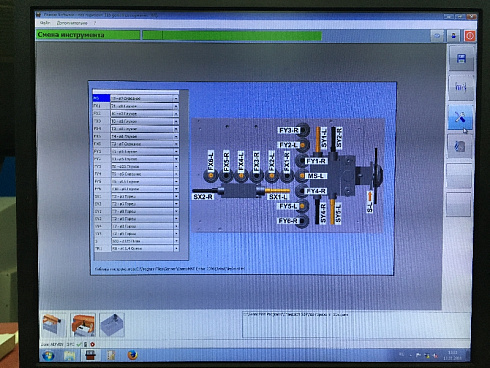This screenshot has width=490, height=368.
Task: Open the Windows Start menu
Action: 48,356
